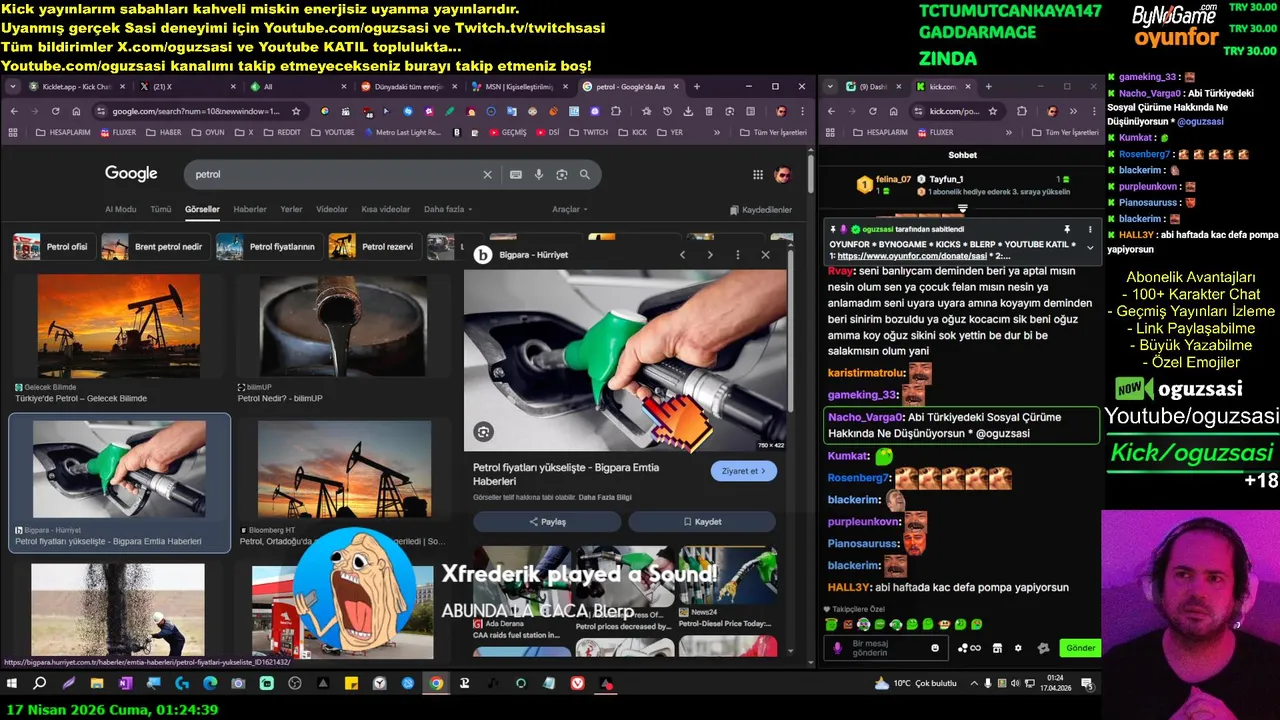Start voice search with microphone icon
Image resolution: width=1280 pixels, height=720 pixels.
(539, 174)
